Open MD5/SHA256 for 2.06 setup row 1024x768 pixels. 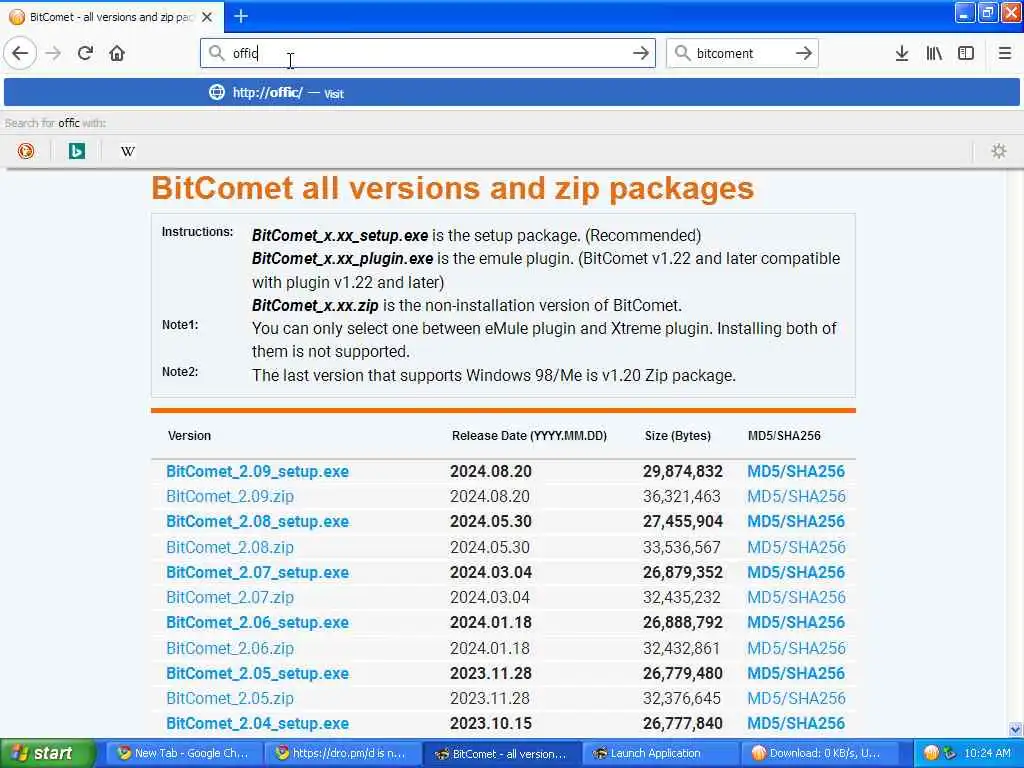tap(796, 623)
